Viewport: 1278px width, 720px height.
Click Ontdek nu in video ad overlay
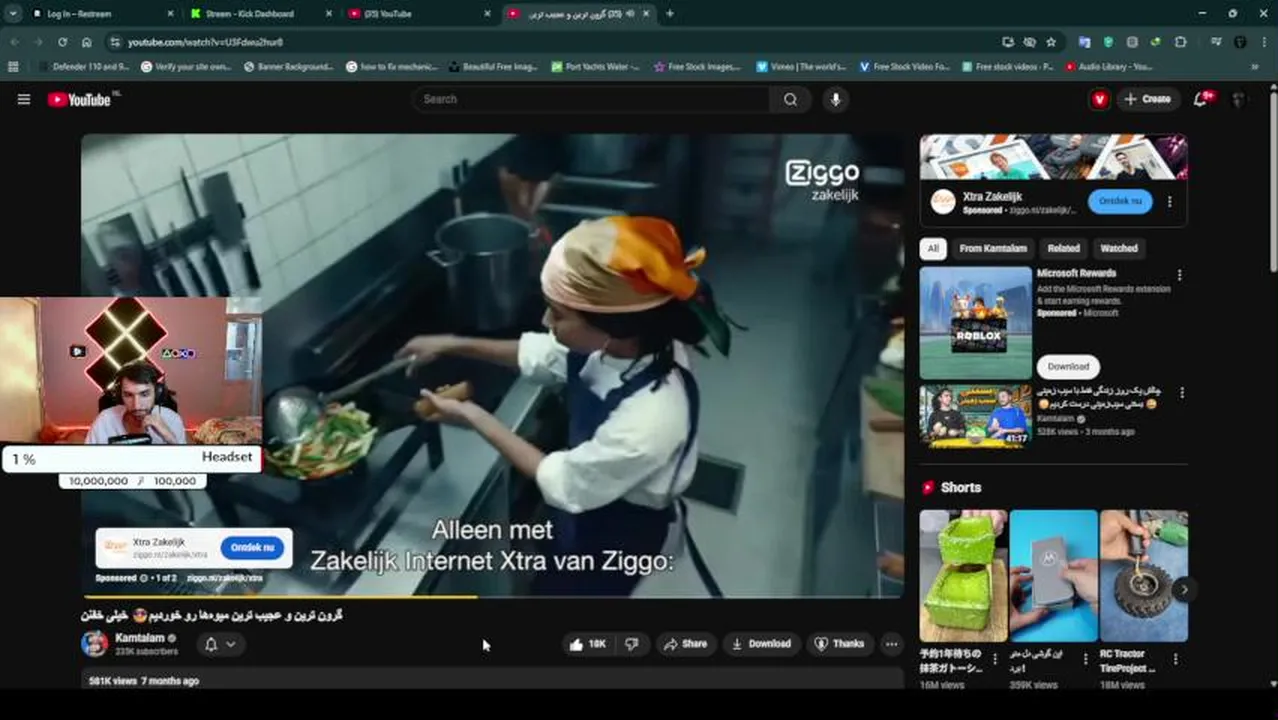(x=252, y=548)
